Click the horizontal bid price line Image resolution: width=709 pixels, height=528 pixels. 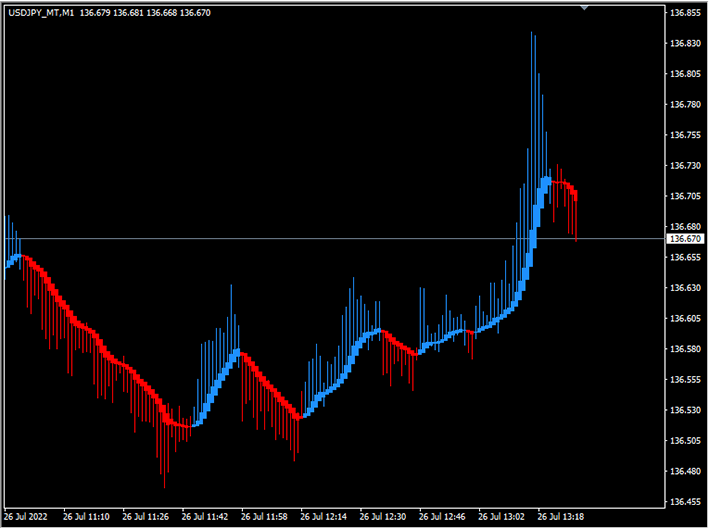click(x=335, y=238)
